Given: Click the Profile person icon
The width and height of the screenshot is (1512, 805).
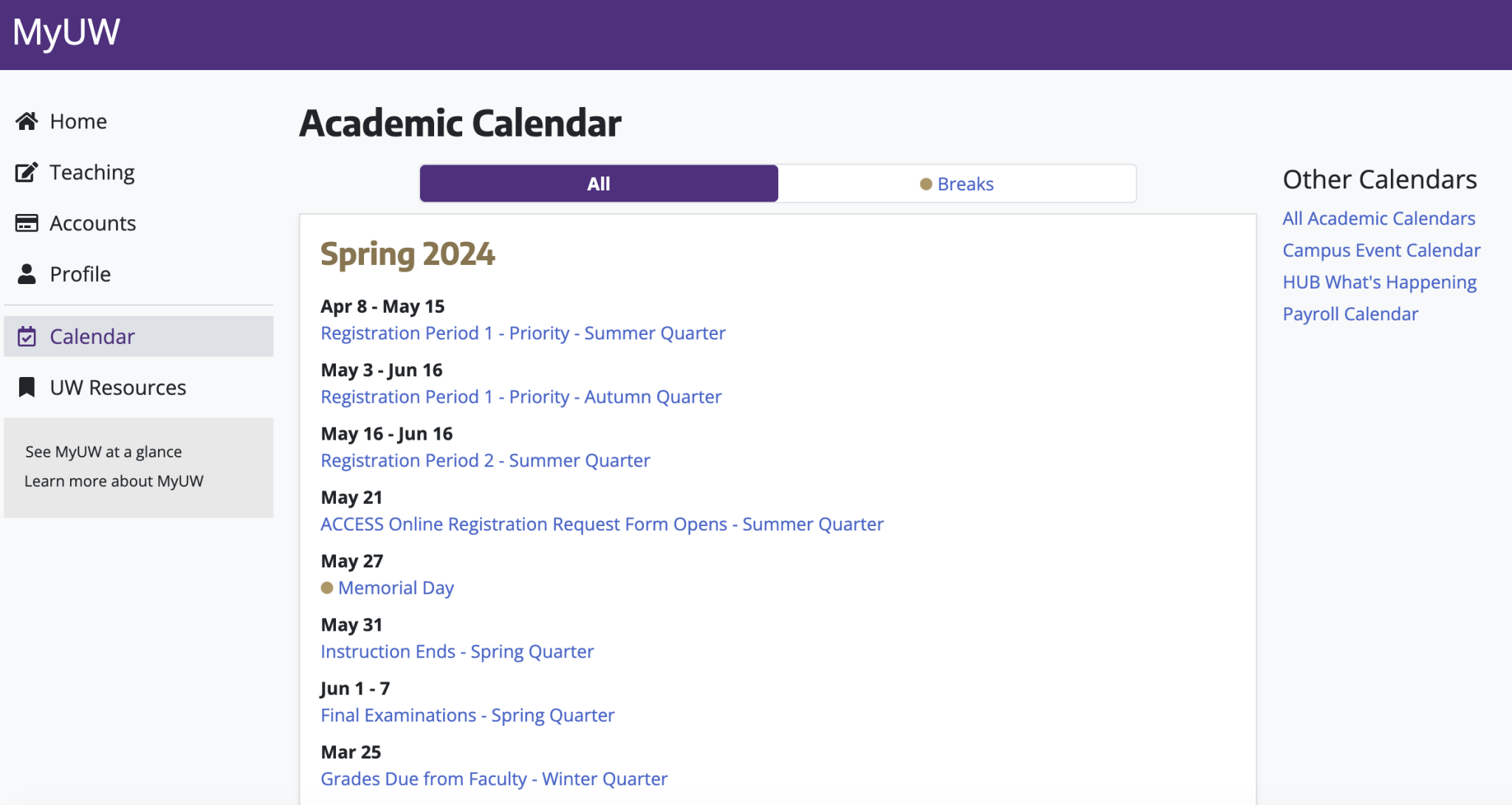Looking at the screenshot, I should [x=27, y=274].
